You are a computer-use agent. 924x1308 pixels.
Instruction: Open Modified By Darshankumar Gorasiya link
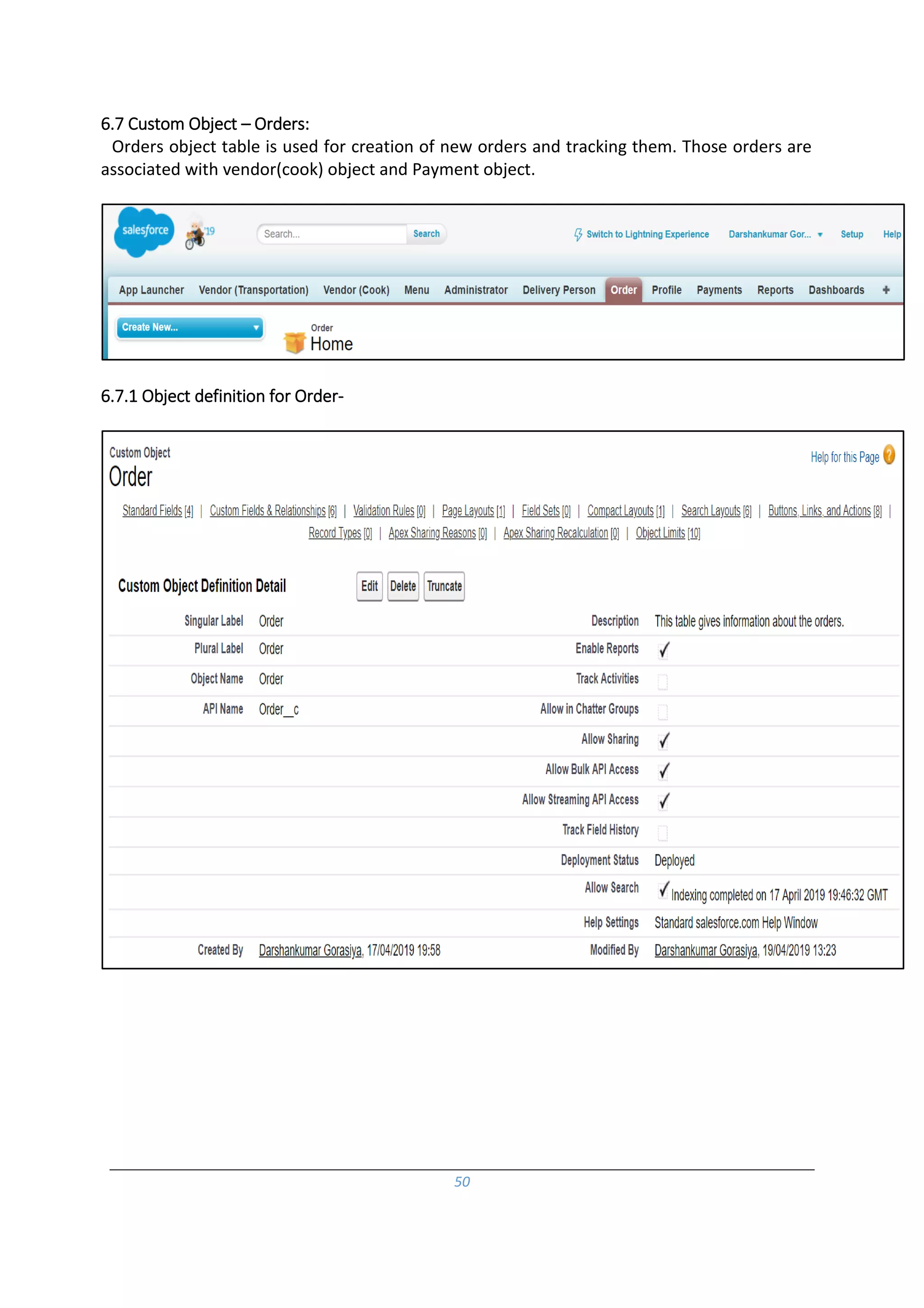[x=706, y=950]
